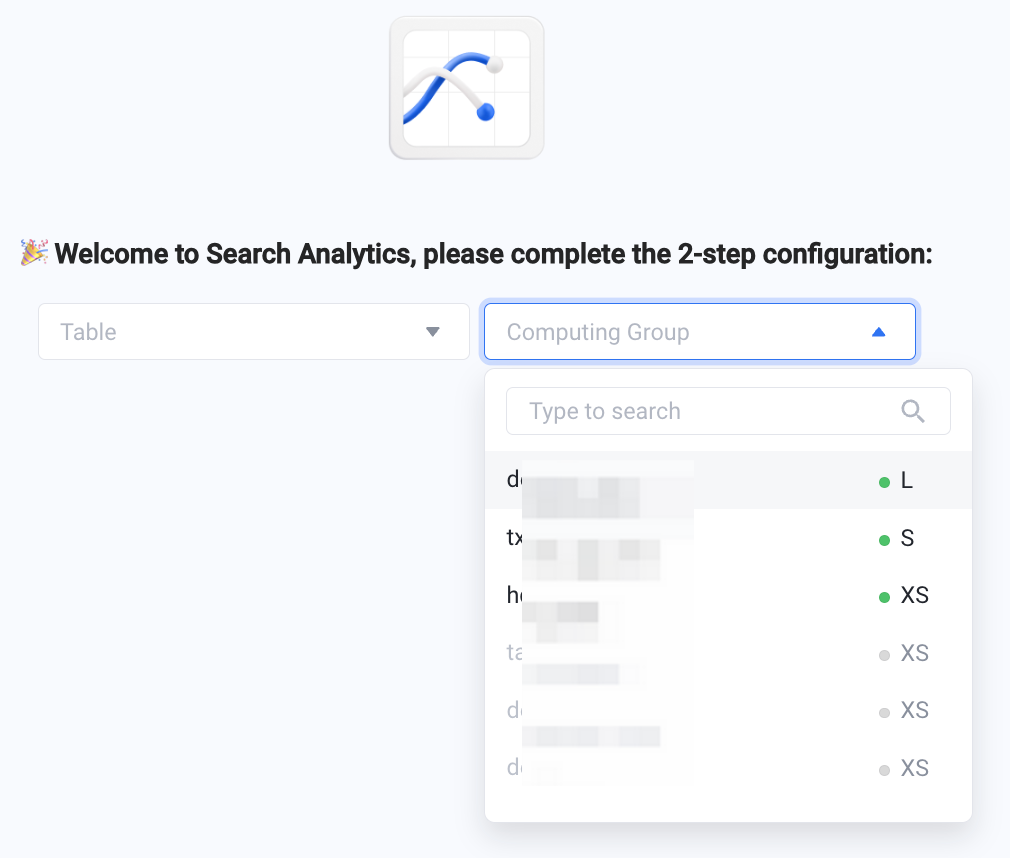Focus the 'Type to search' input field
This screenshot has width=1010, height=858.
point(728,411)
